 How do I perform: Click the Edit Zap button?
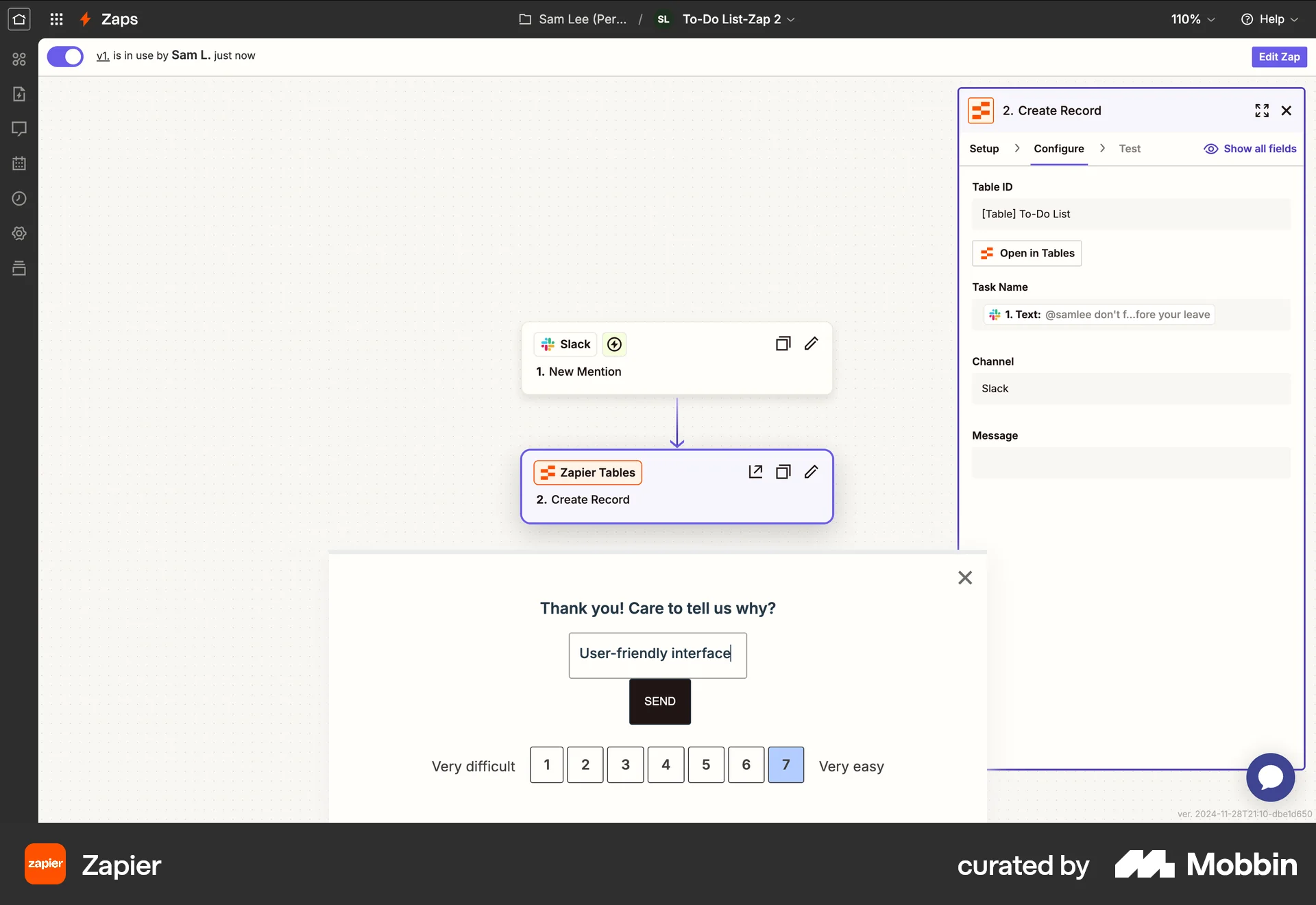point(1278,56)
